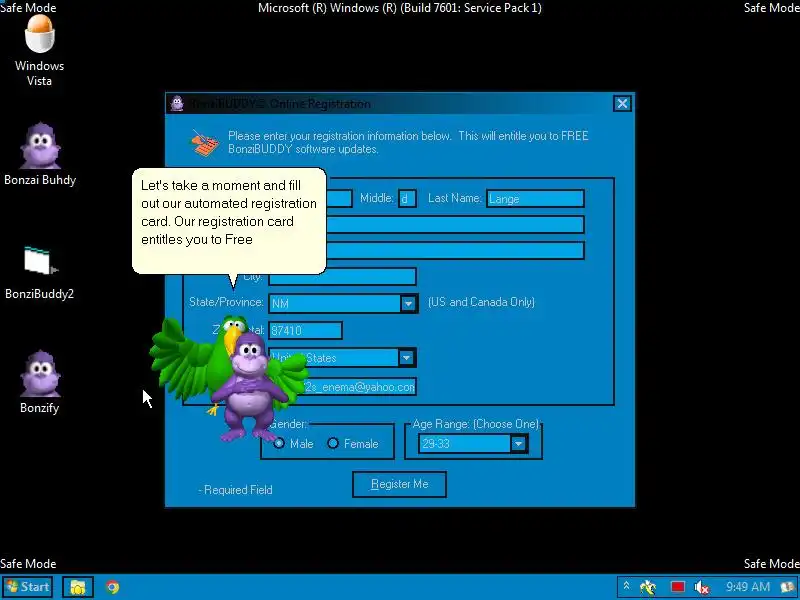Click the registration card icon in dialog
The image size is (800, 600).
tap(205, 143)
